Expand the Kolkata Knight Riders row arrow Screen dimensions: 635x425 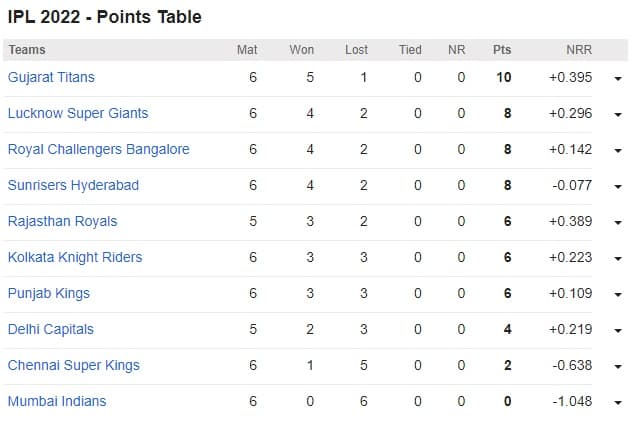point(618,259)
